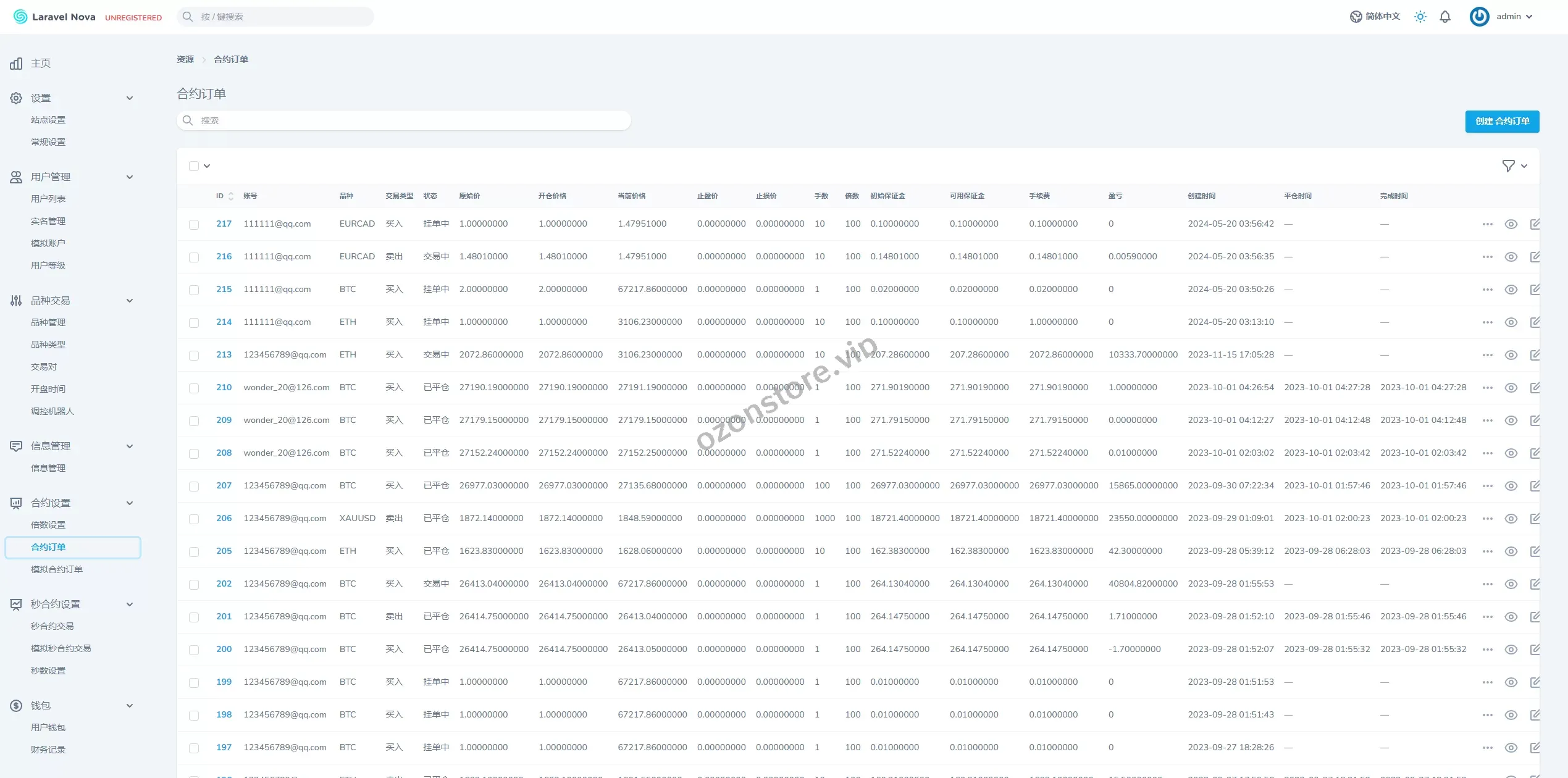The image size is (1568, 778).
Task: Collapse the 品种交易 sidebar section
Action: pyautogui.click(x=130, y=301)
